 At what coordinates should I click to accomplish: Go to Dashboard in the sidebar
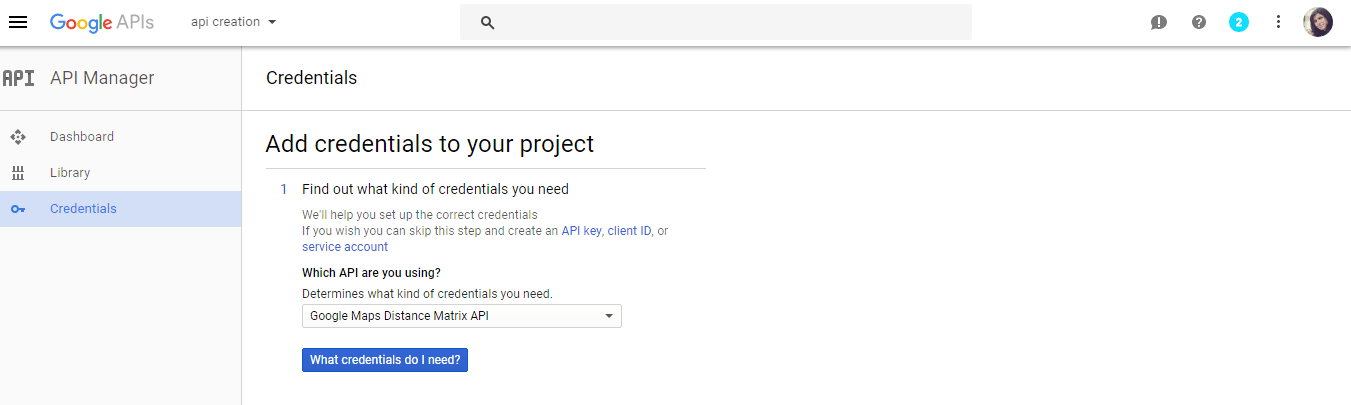82,137
